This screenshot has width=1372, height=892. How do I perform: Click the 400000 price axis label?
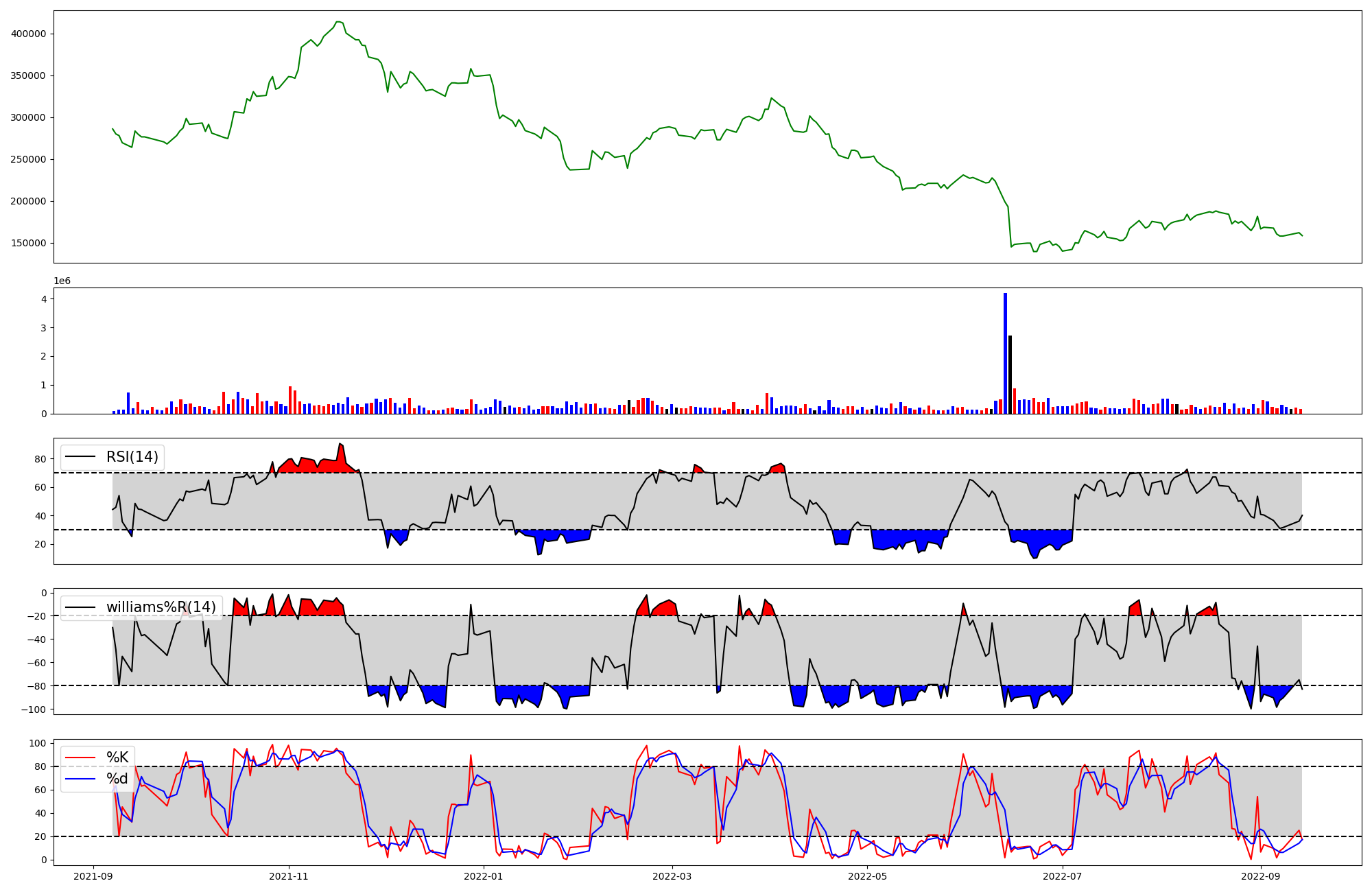click(28, 34)
